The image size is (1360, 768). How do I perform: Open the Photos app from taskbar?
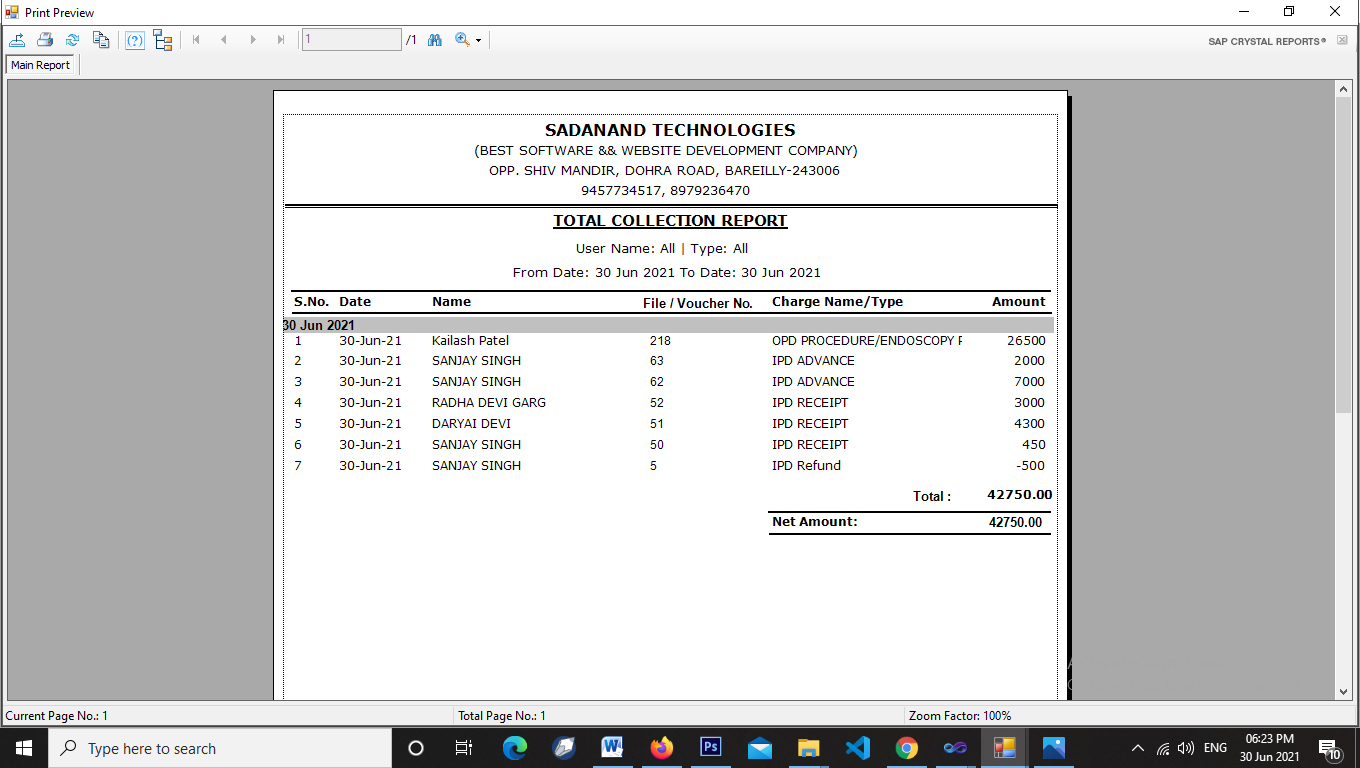[1054, 748]
